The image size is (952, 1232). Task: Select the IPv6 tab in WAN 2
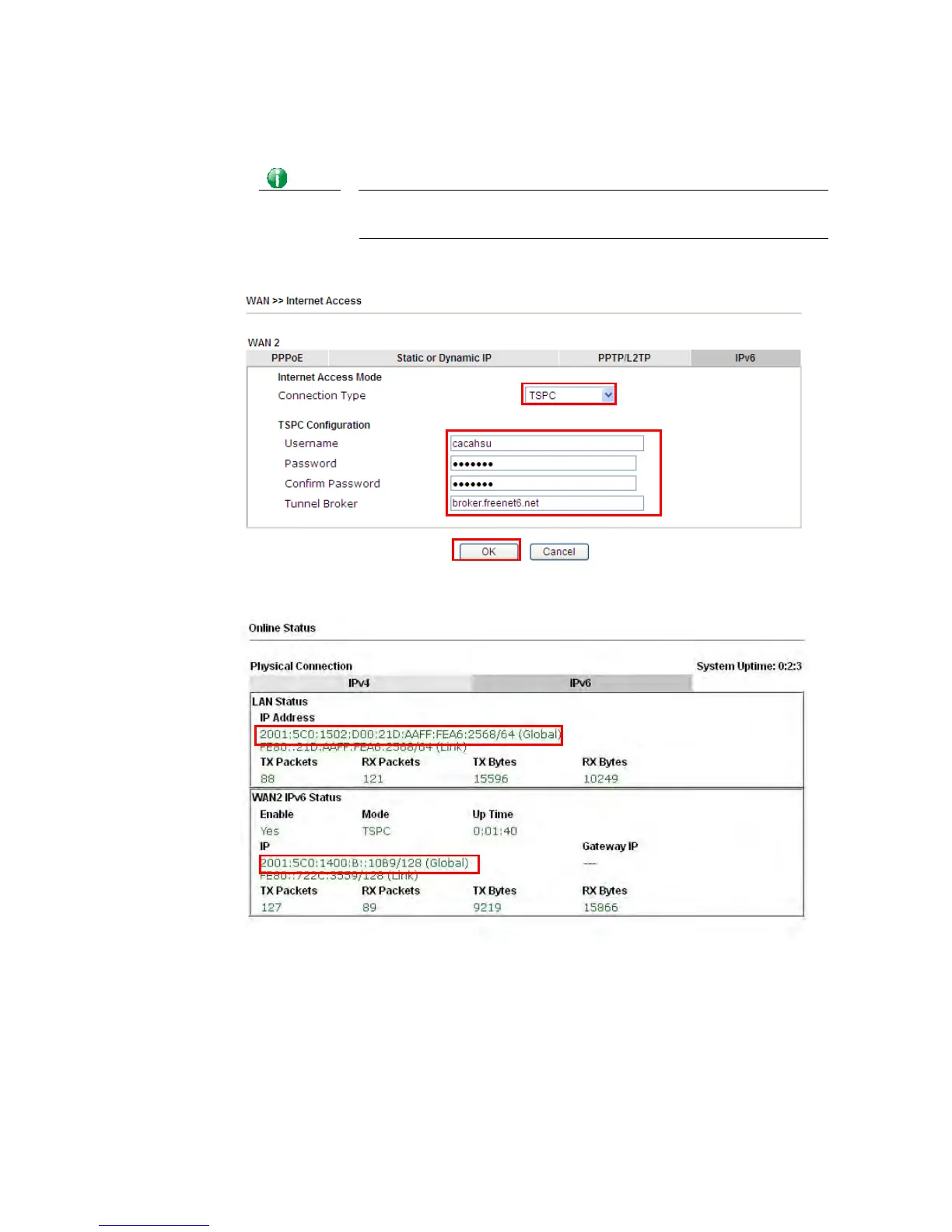pyautogui.click(x=745, y=358)
